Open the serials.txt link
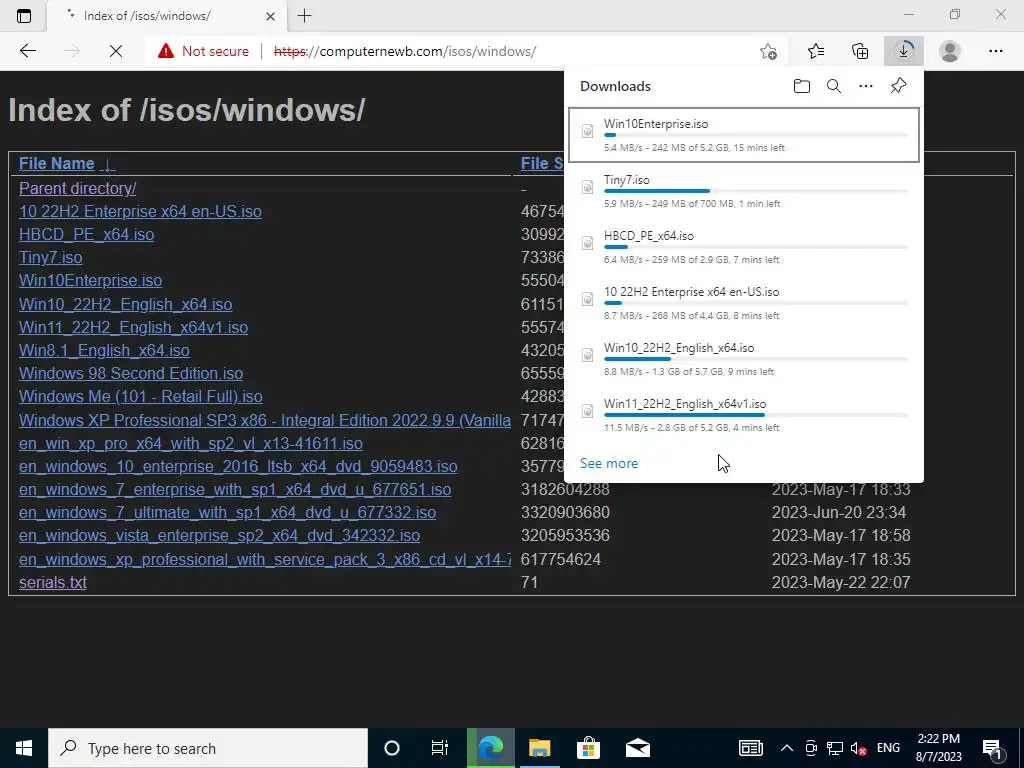 [53, 583]
